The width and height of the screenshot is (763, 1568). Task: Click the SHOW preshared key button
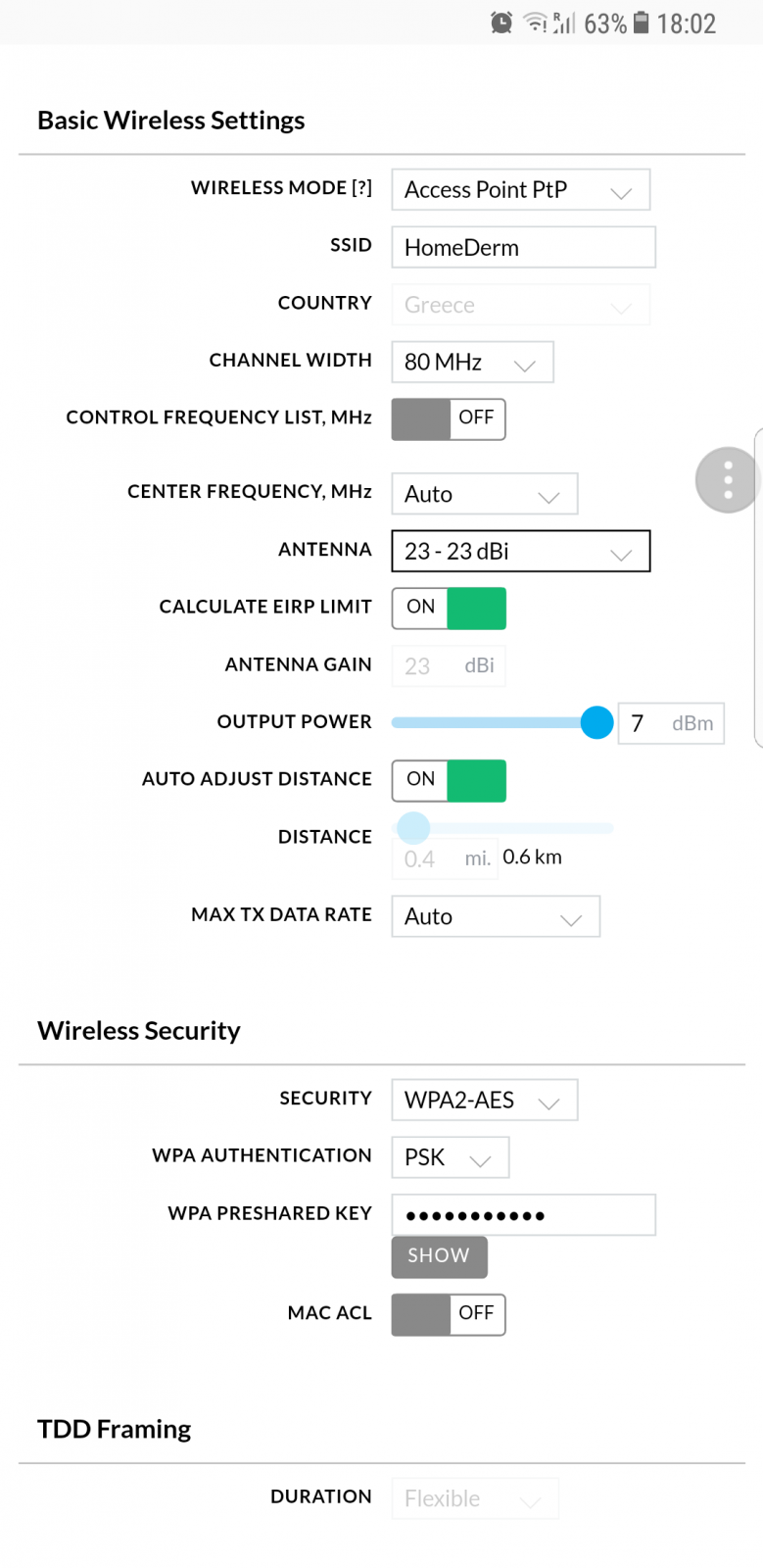point(439,1256)
